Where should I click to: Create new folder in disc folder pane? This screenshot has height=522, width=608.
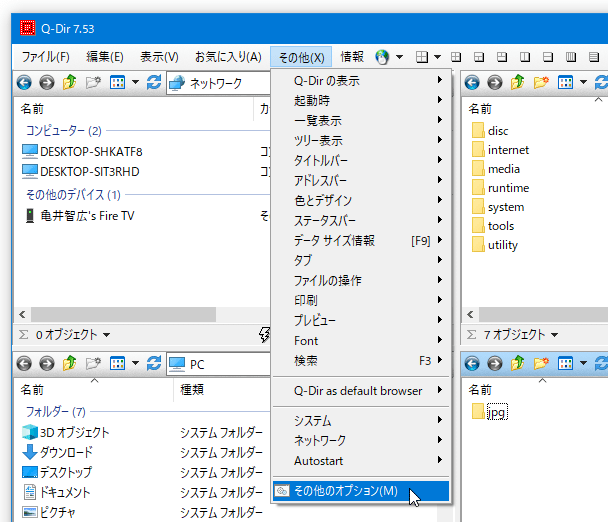541,82
